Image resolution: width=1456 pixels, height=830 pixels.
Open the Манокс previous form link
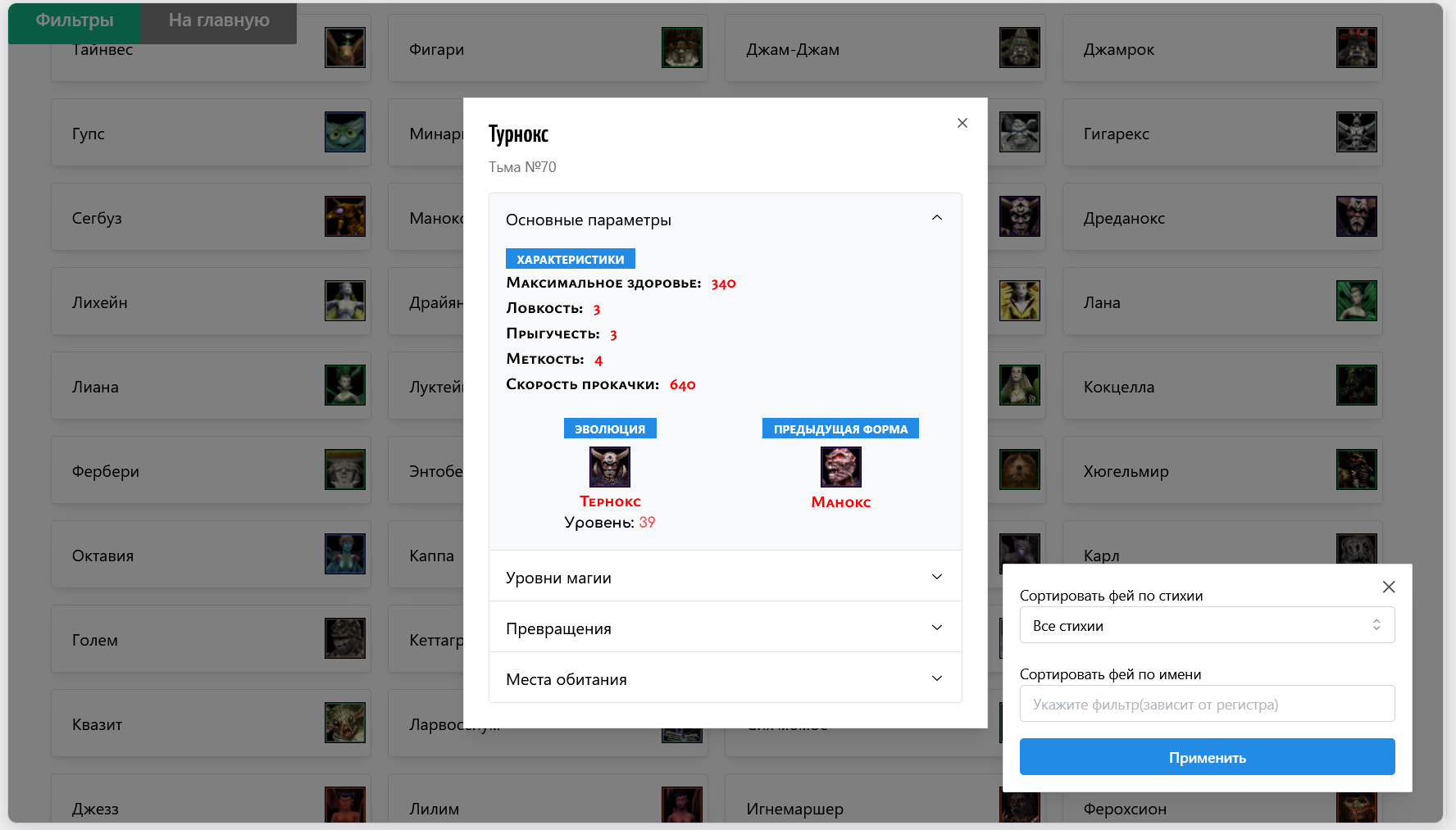pyautogui.click(x=841, y=502)
